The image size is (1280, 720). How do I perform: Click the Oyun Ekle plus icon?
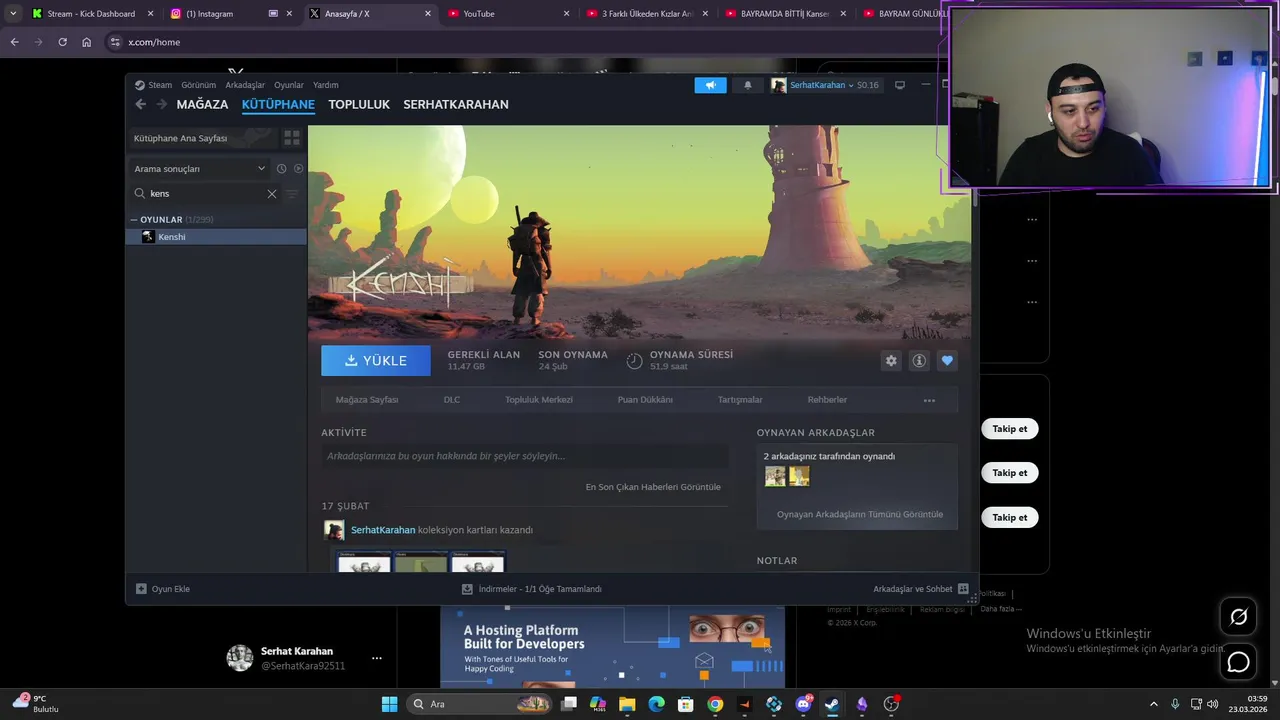pos(141,589)
